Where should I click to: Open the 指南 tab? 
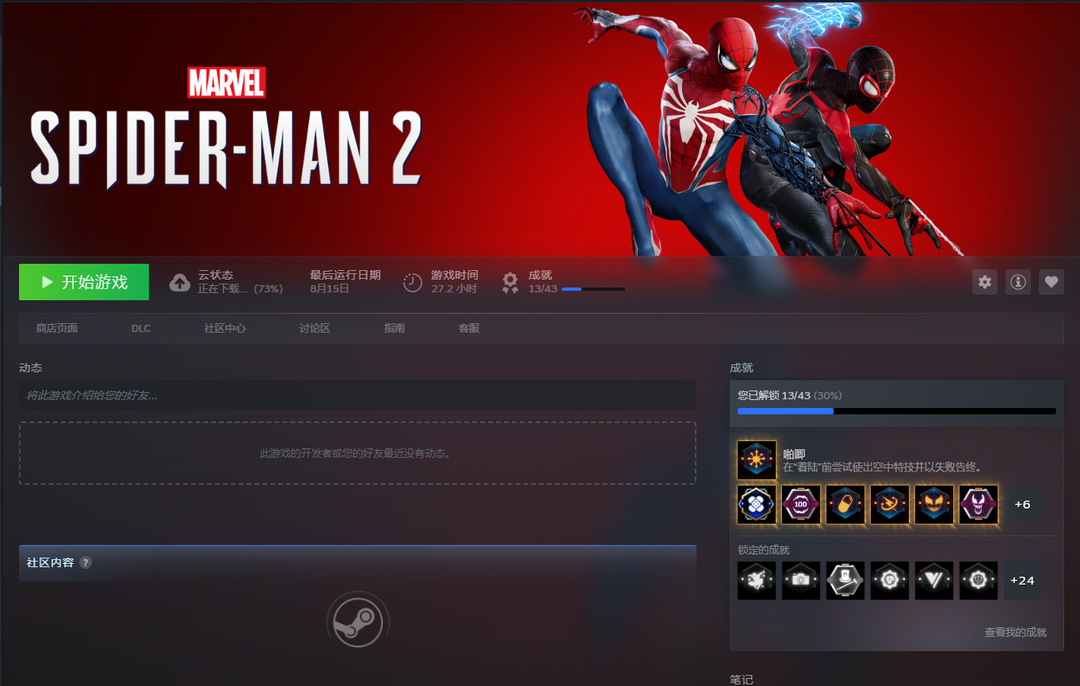click(x=394, y=329)
